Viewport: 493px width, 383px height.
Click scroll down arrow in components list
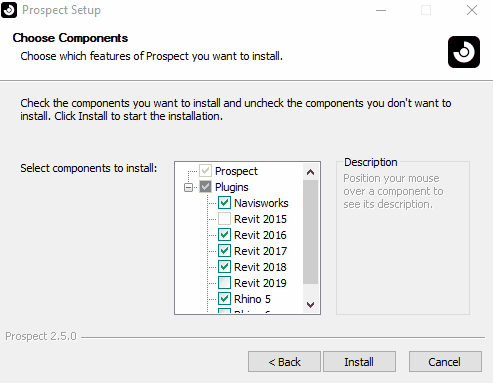(310, 305)
